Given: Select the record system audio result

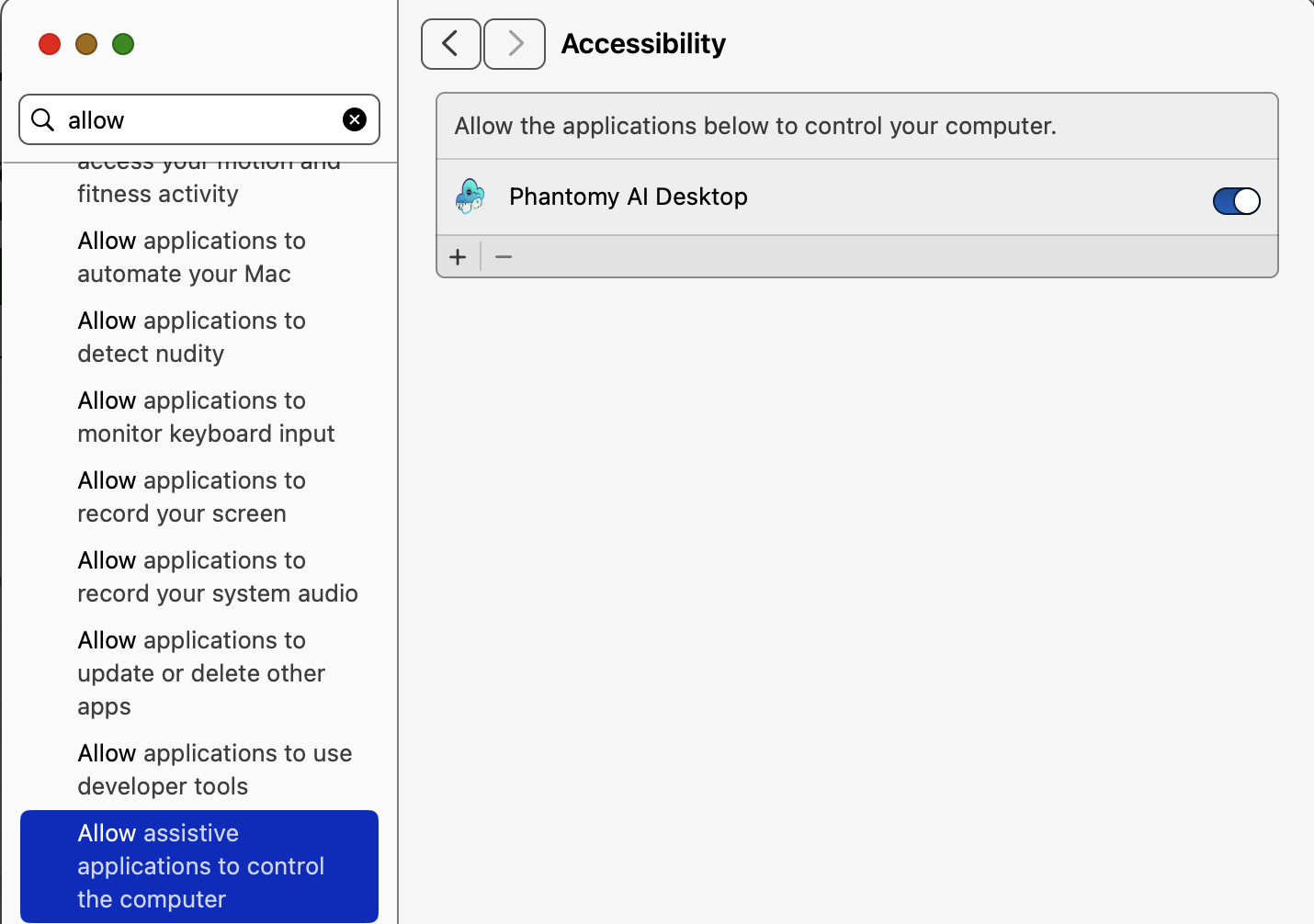Looking at the screenshot, I should point(218,577).
